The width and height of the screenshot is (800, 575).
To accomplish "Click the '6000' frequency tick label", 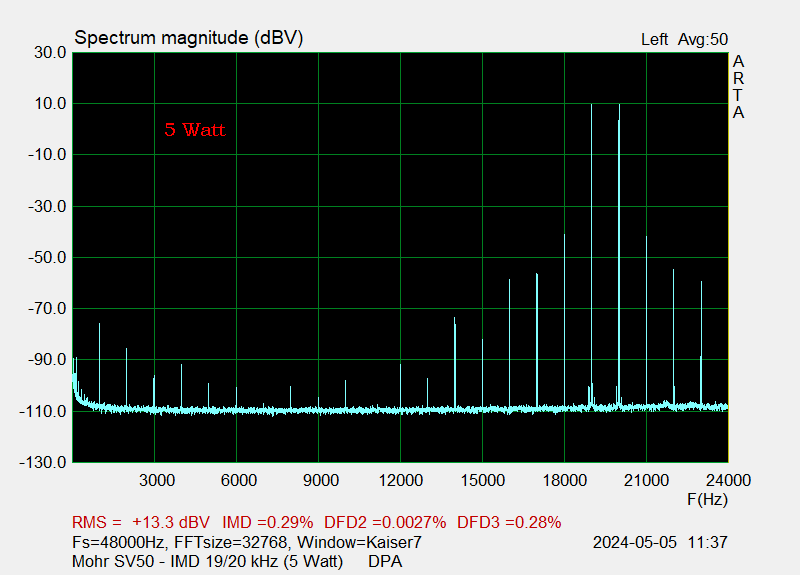I will [x=239, y=480].
